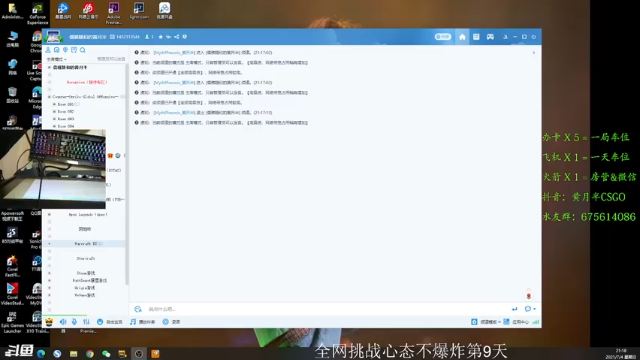Image resolution: width=640 pixels, height=360 pixels.
Task: Open the Recycle Bin desktop icon
Action: tap(12, 95)
